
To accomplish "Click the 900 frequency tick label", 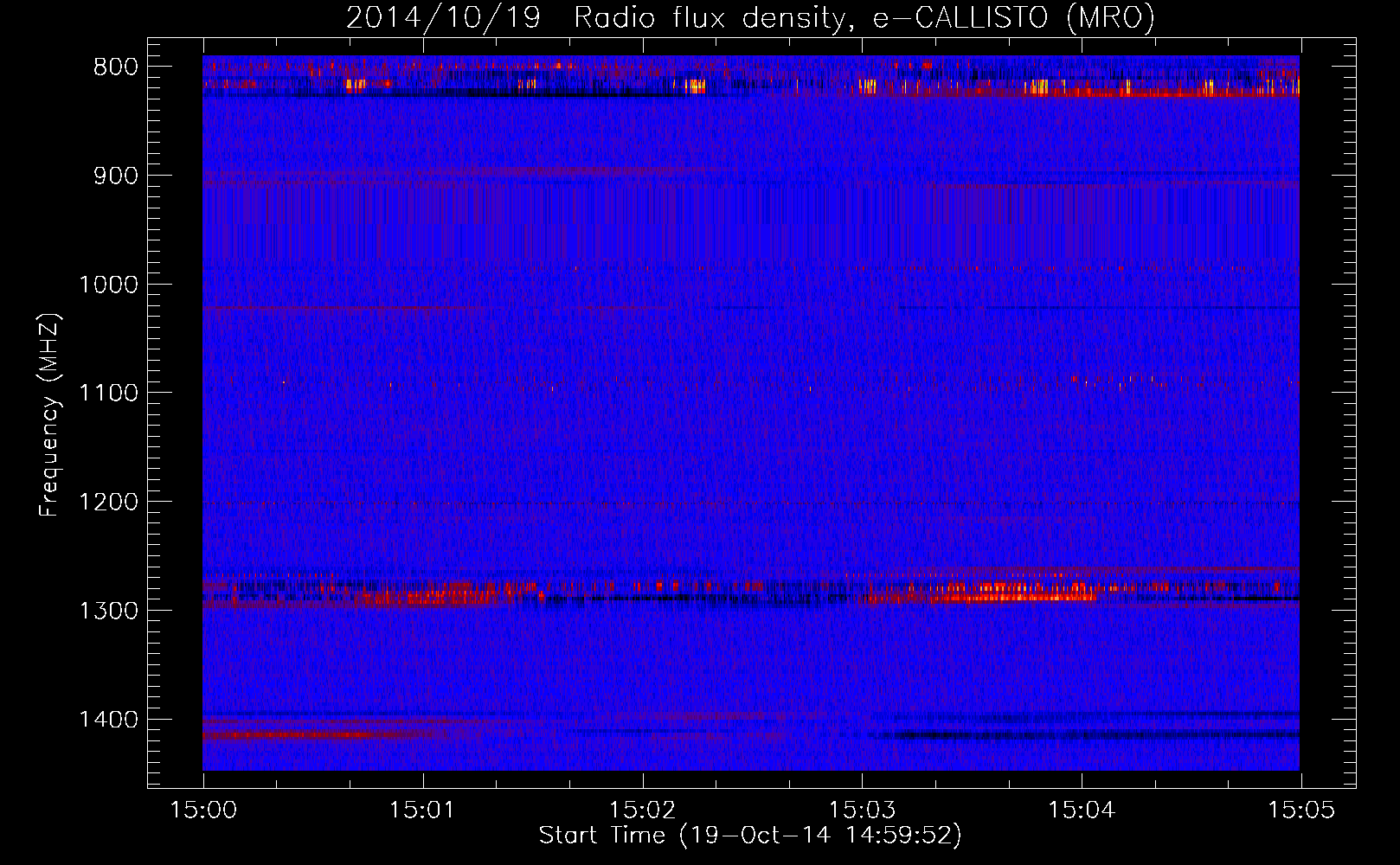I will coord(116,176).
